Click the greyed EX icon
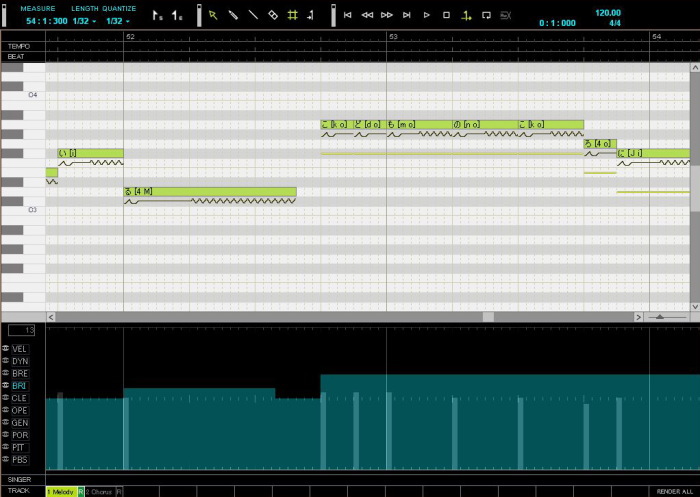This screenshot has height=497, width=700. (505, 16)
